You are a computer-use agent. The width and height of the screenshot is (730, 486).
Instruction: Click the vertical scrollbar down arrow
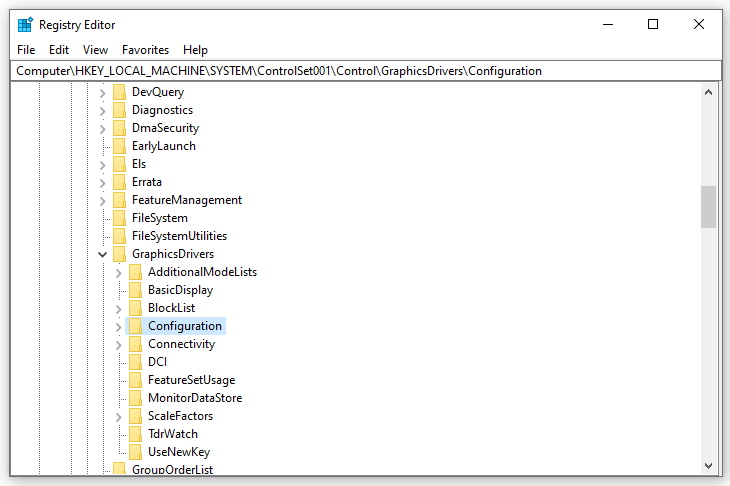click(x=708, y=466)
